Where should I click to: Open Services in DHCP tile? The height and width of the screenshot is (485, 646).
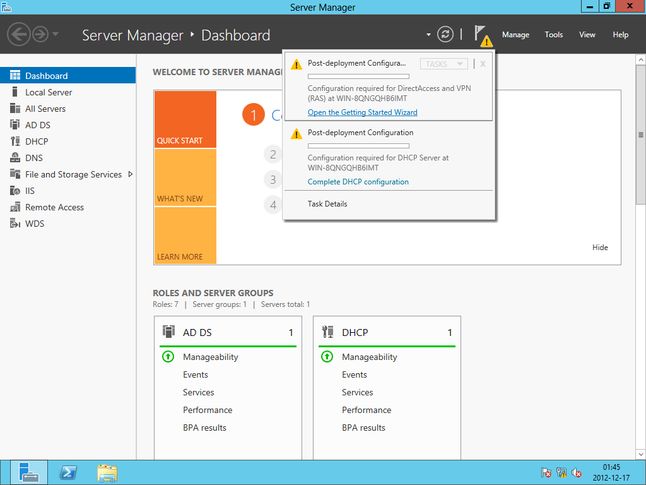[357, 392]
